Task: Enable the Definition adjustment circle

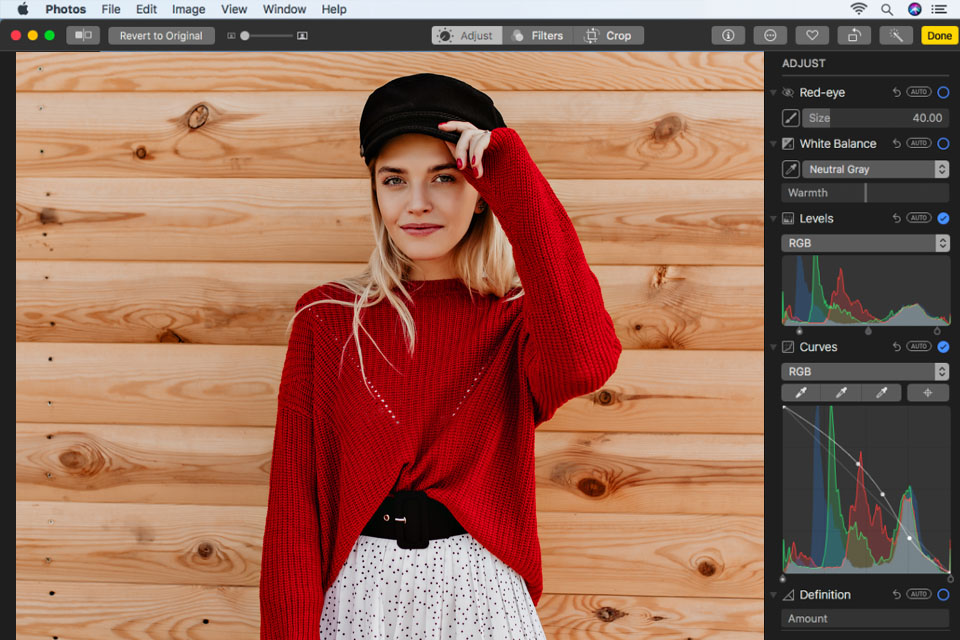Action: (x=943, y=595)
